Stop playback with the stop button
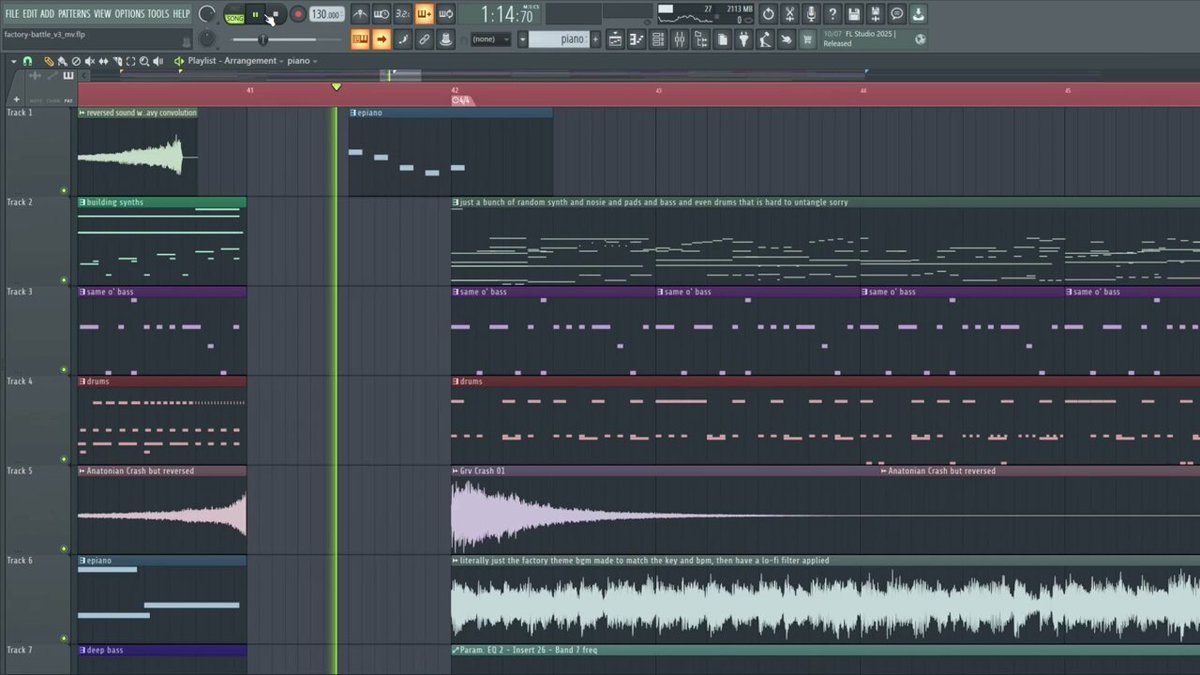The height and width of the screenshot is (675, 1200). [x=276, y=14]
